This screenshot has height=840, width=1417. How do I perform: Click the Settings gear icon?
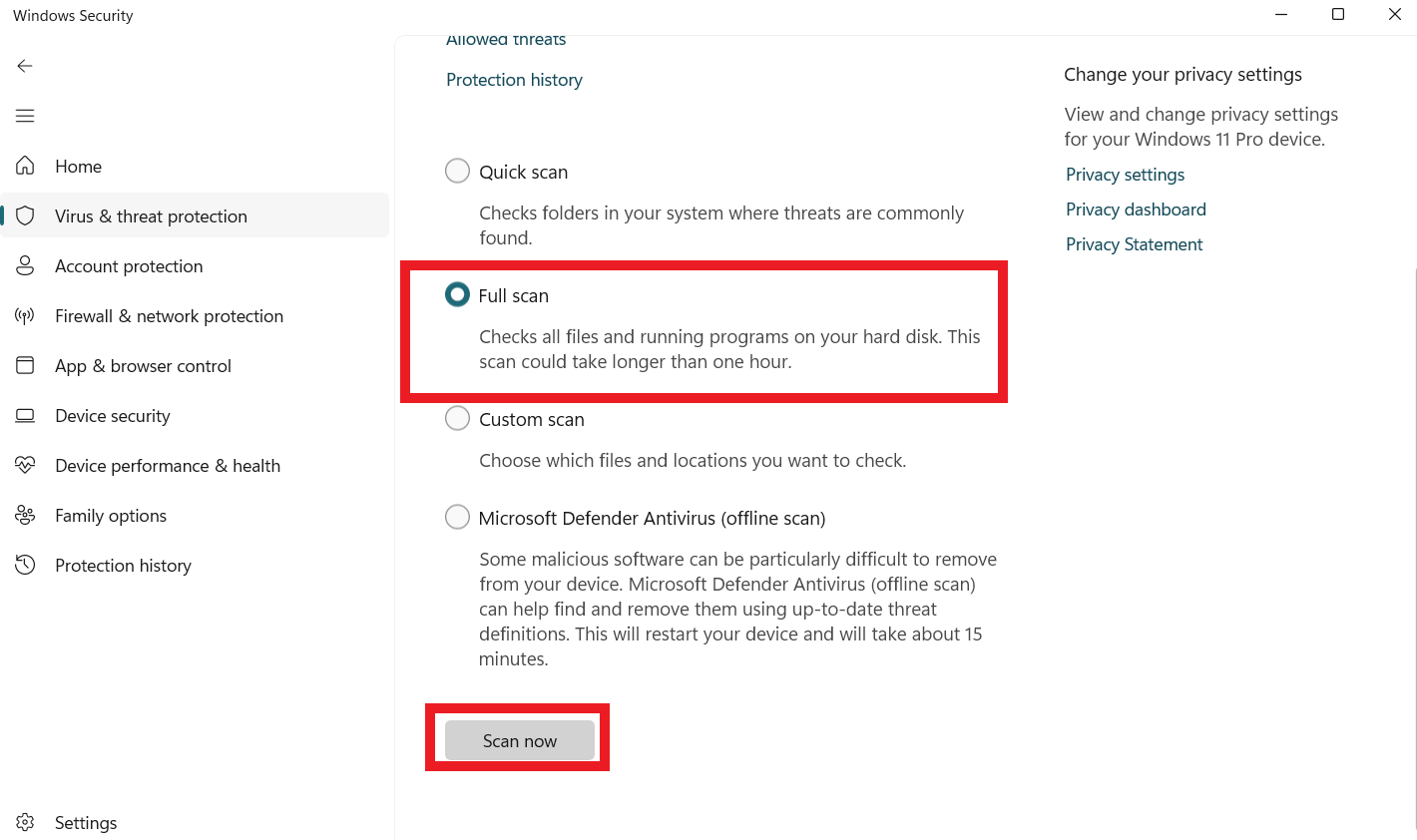coord(25,822)
